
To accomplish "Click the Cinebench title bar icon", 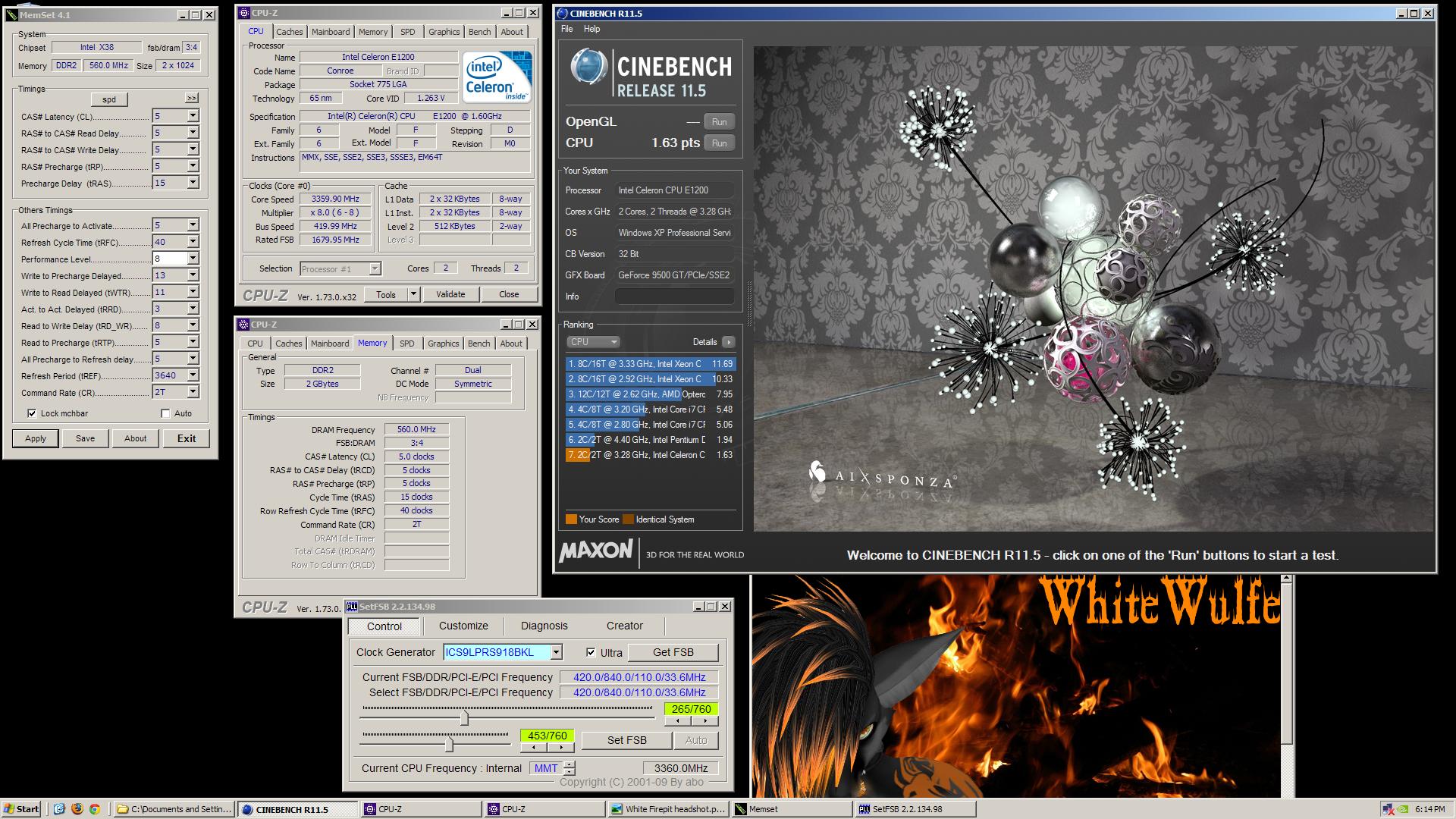I will (562, 13).
